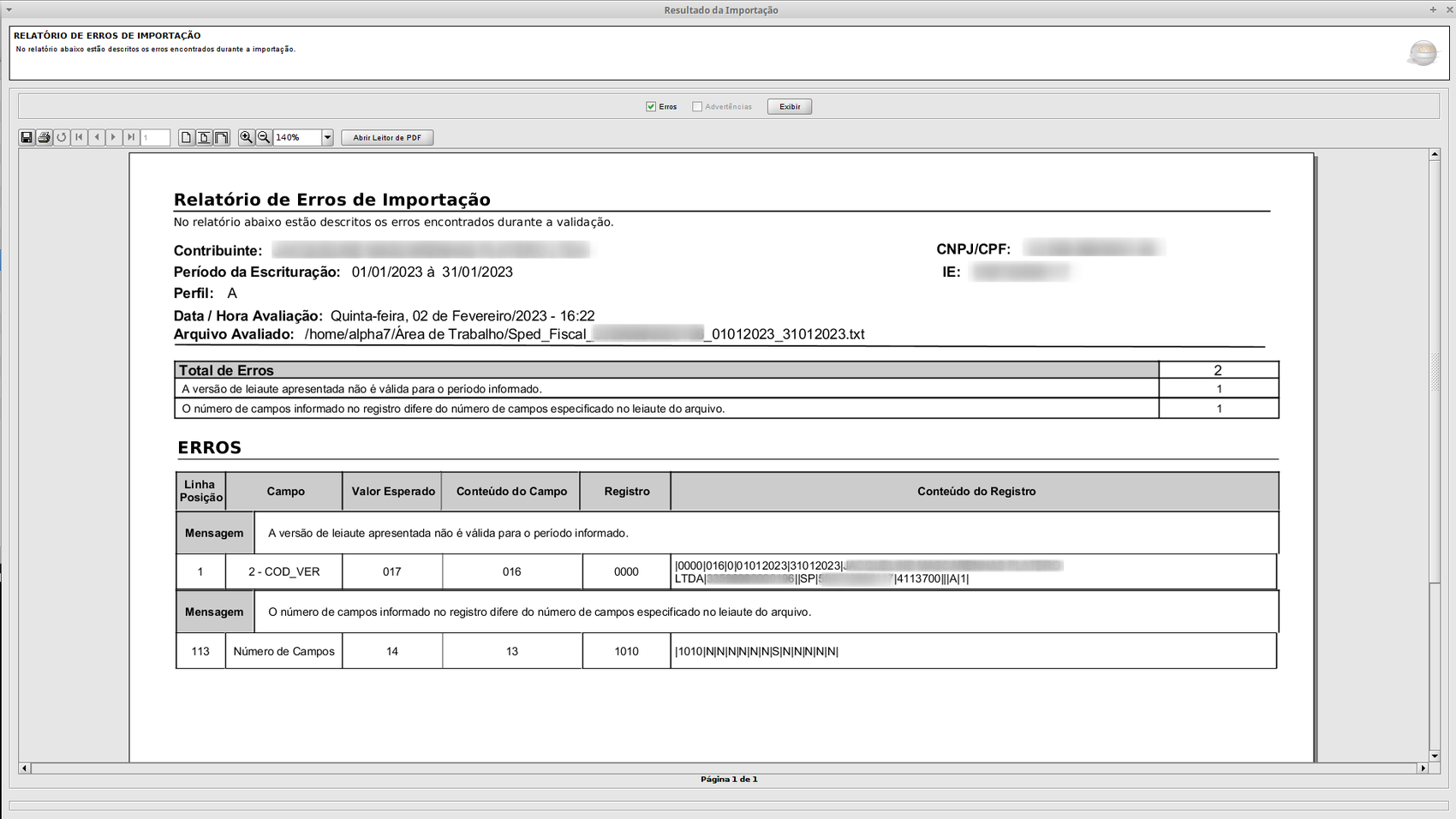Click the linha 113 cell

click(x=200, y=651)
